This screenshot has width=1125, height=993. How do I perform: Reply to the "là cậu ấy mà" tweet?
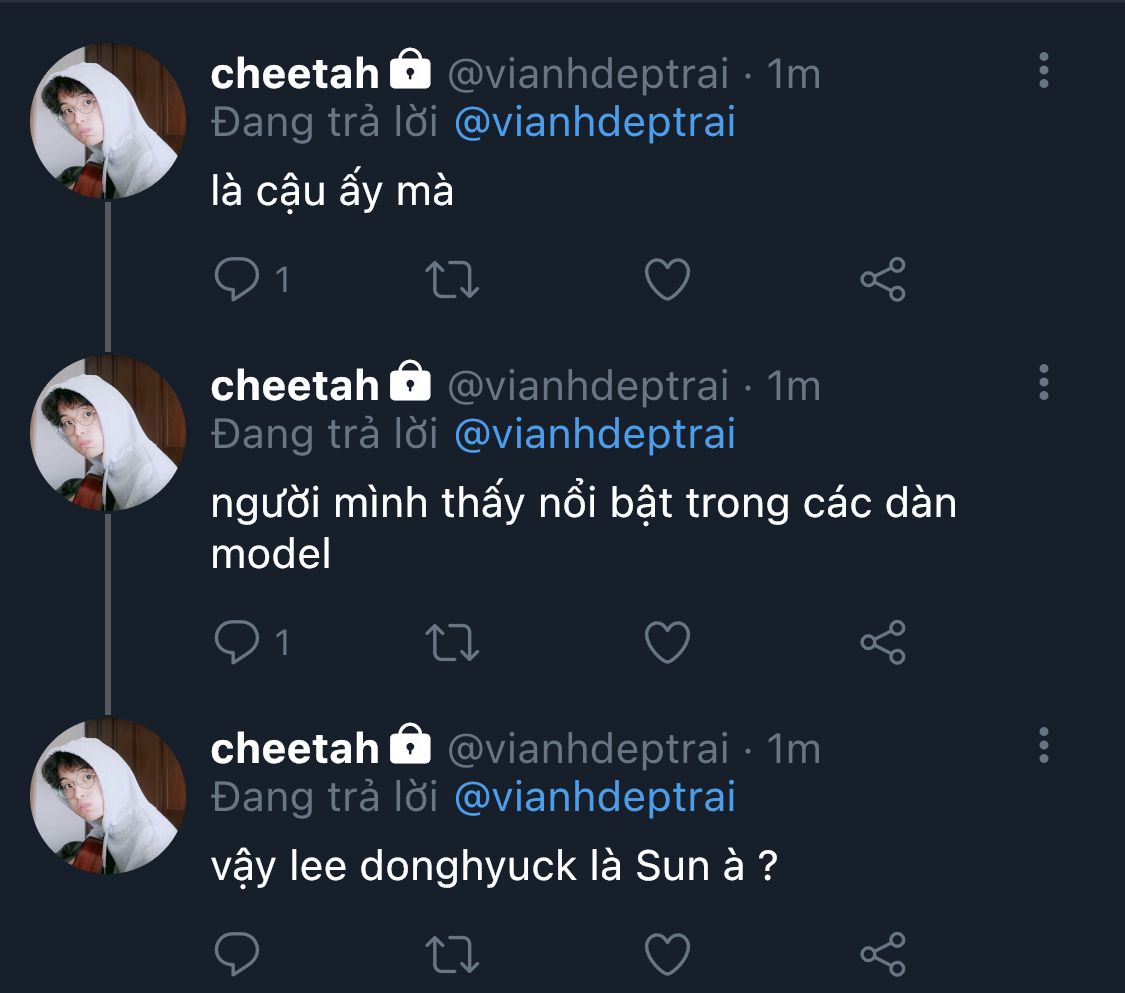[x=237, y=279]
